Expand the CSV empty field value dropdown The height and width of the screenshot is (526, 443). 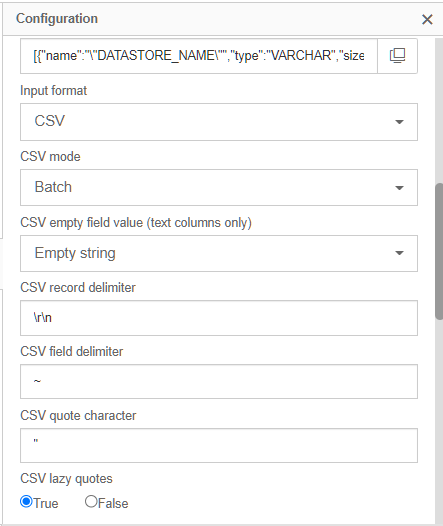219,253
